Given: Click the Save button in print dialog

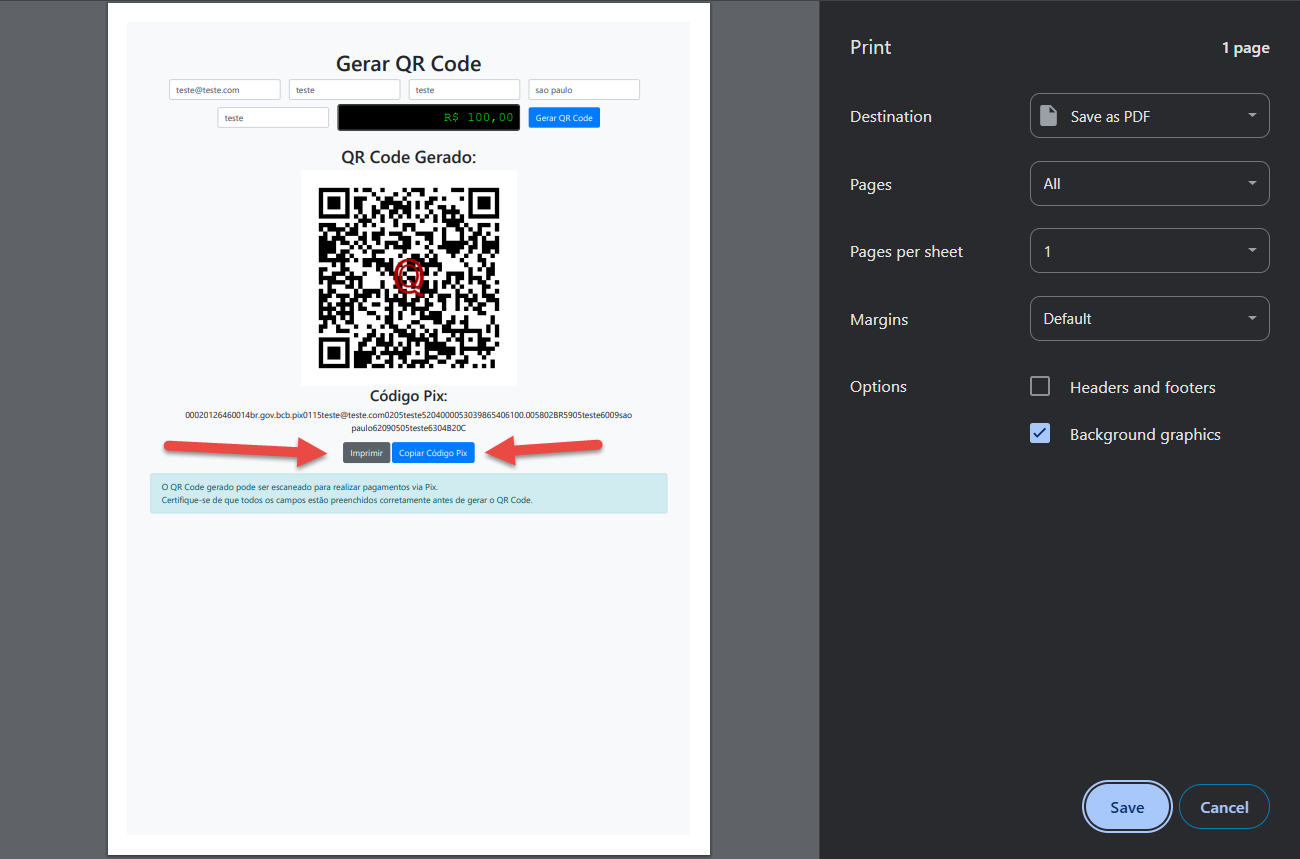Looking at the screenshot, I should 1126,807.
